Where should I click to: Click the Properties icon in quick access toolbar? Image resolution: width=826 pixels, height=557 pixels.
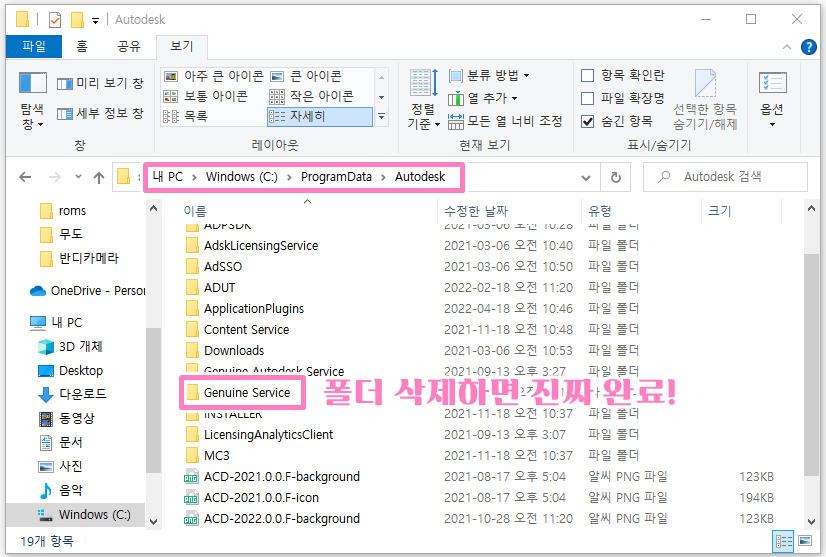coord(55,20)
